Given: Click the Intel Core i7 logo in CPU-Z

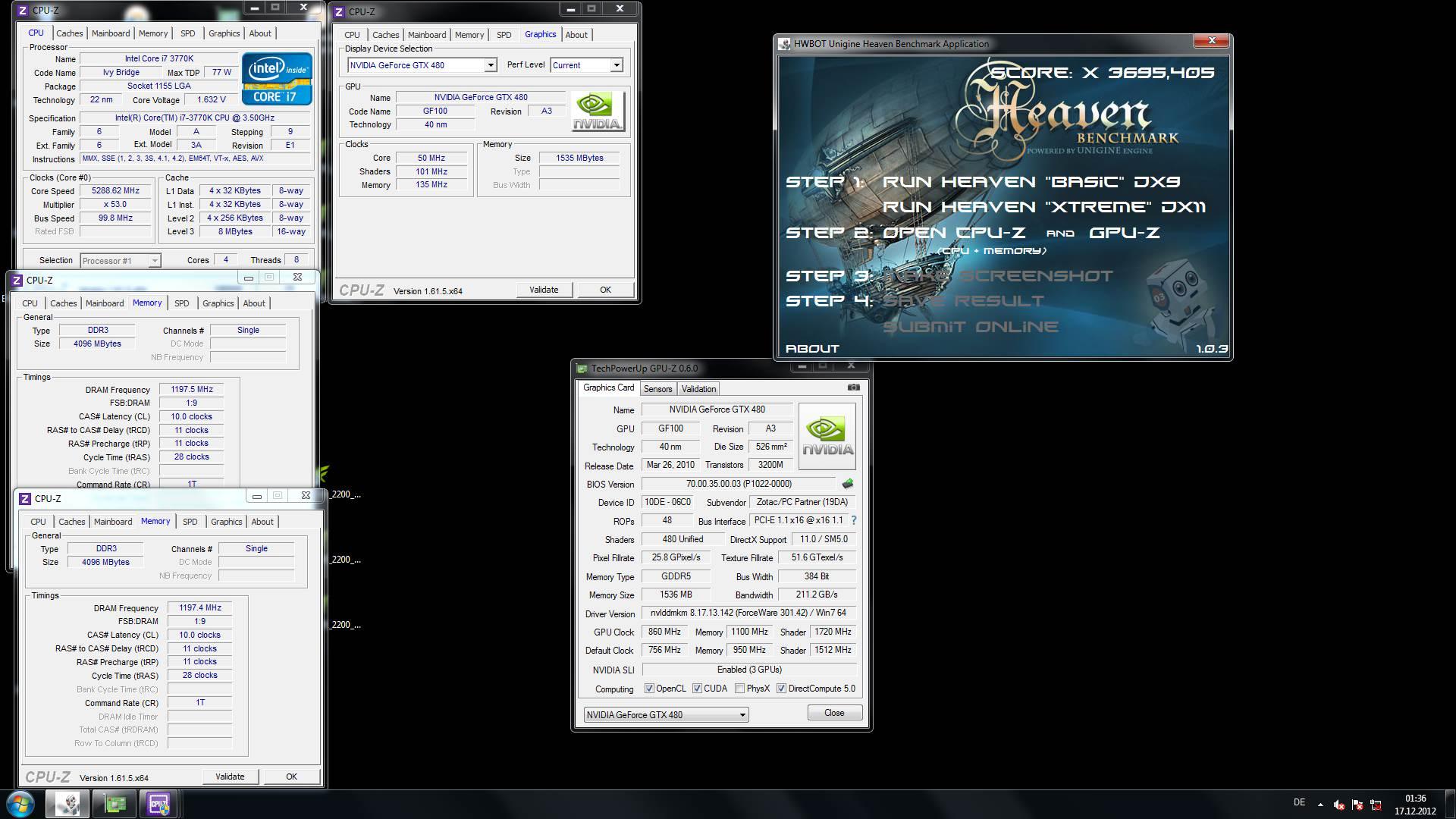Looking at the screenshot, I should coord(277,79).
